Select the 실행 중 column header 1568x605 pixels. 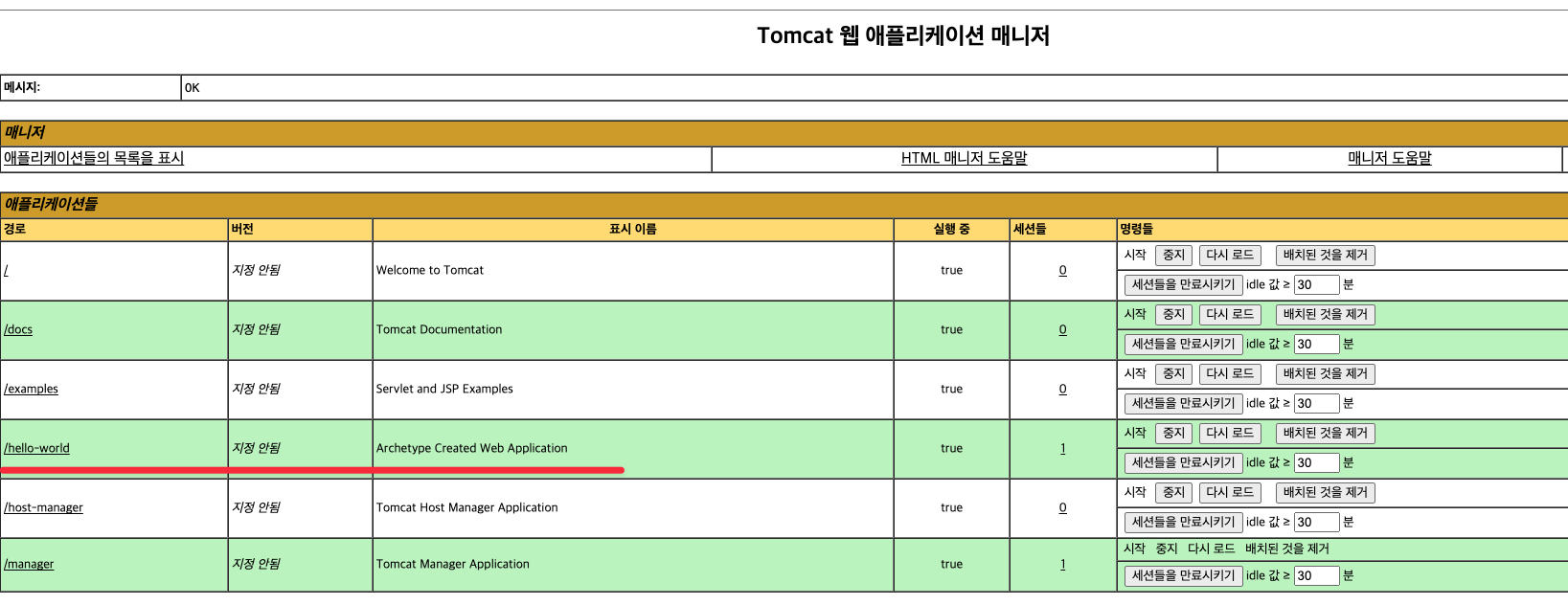point(951,230)
